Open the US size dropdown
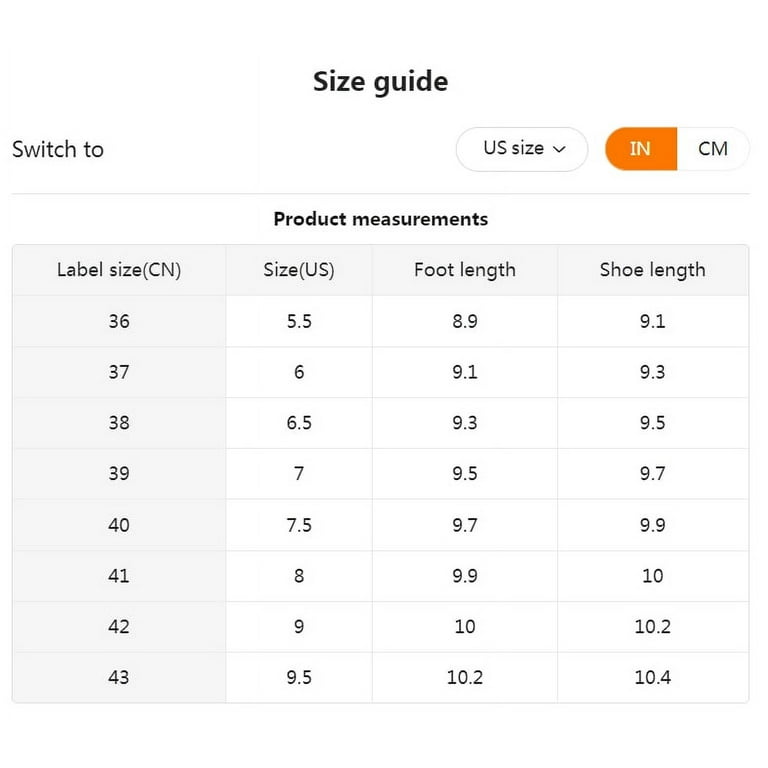Screen dimensions: 768x768 (522, 149)
